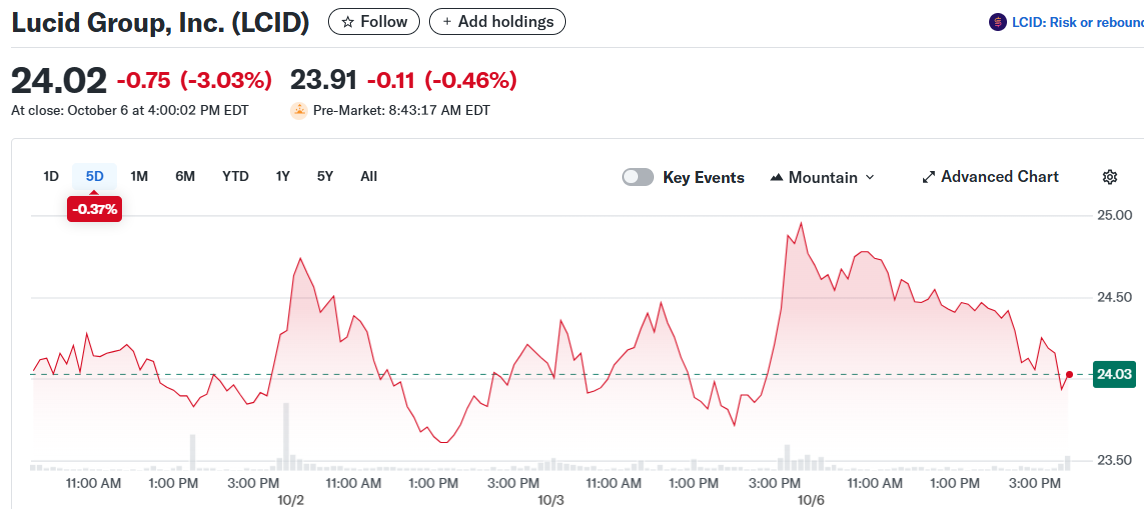
Task: Open chart settings gear icon
Action: tap(1109, 177)
